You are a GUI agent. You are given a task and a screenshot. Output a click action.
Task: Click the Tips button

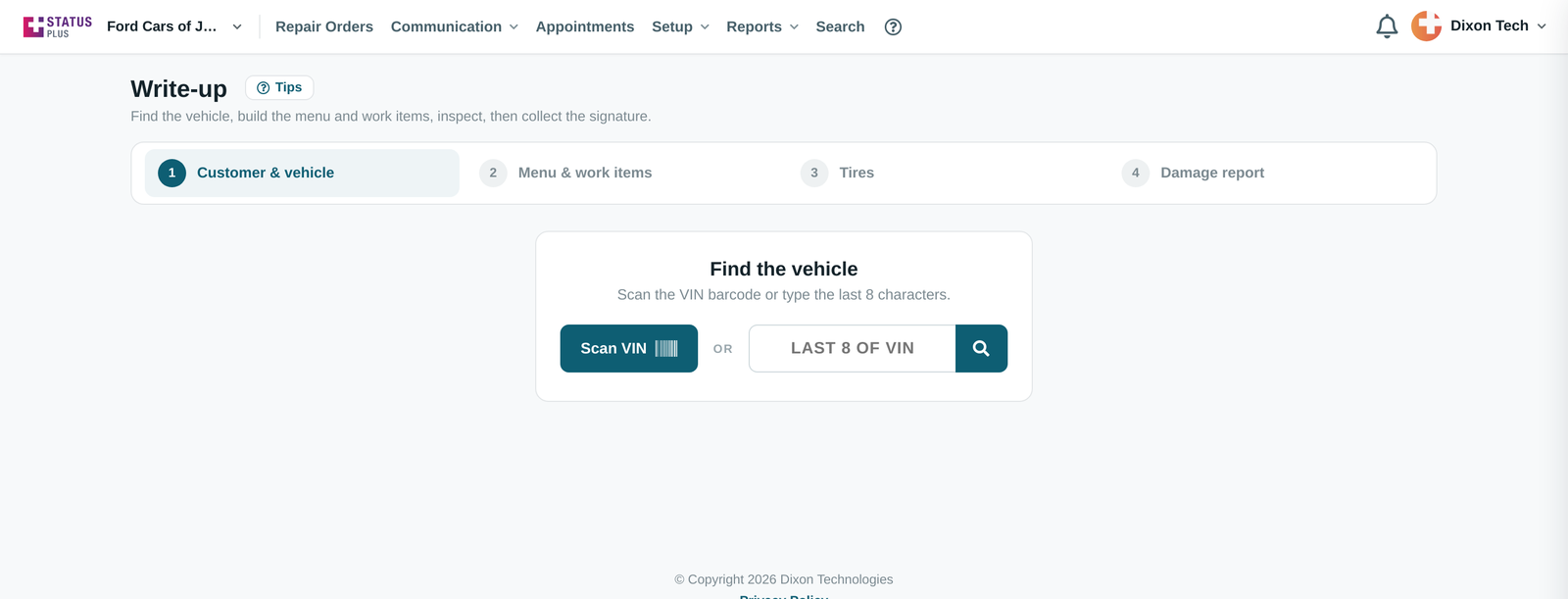click(279, 87)
